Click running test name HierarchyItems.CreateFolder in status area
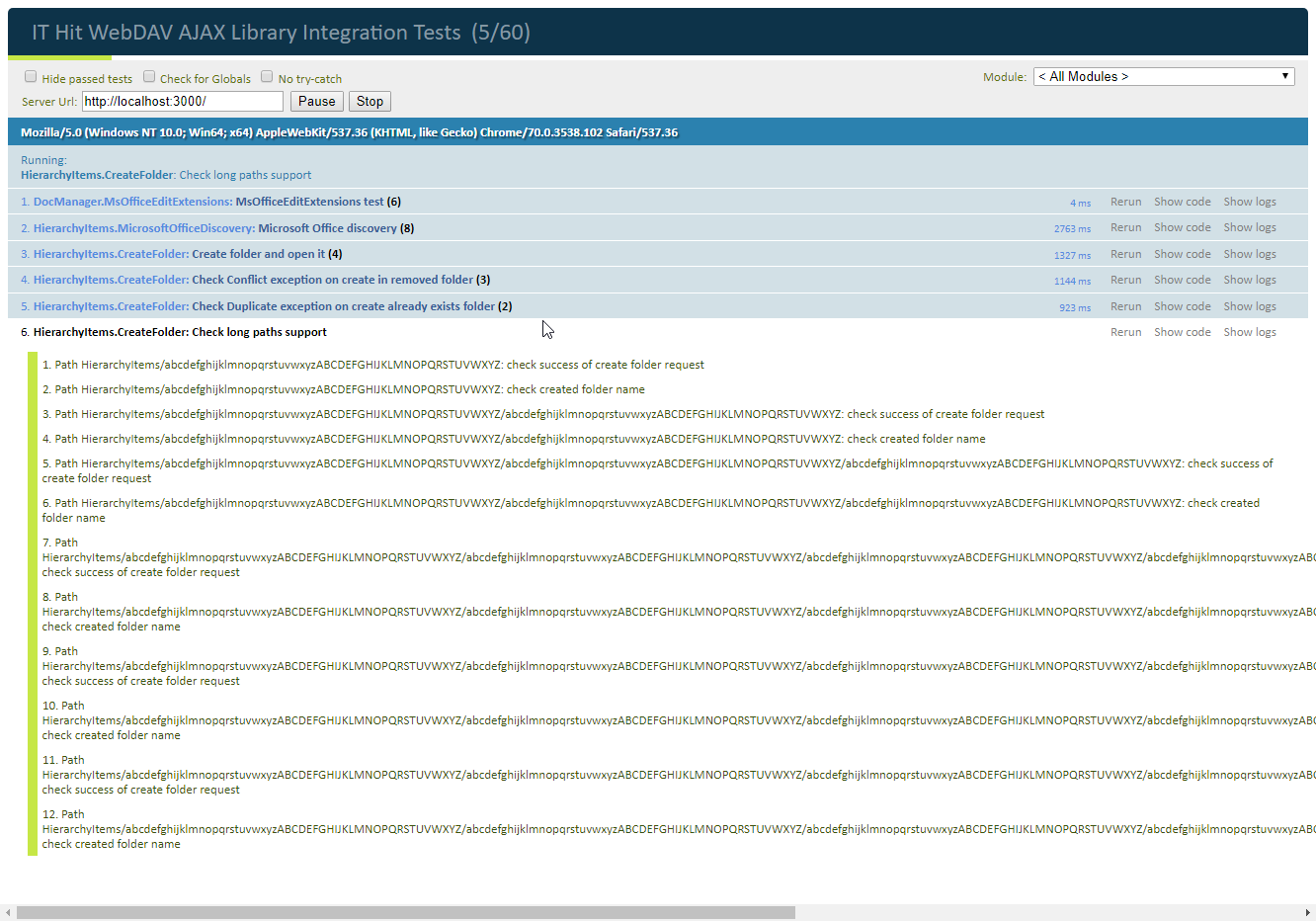1316x921 pixels. pyautogui.click(x=98, y=175)
